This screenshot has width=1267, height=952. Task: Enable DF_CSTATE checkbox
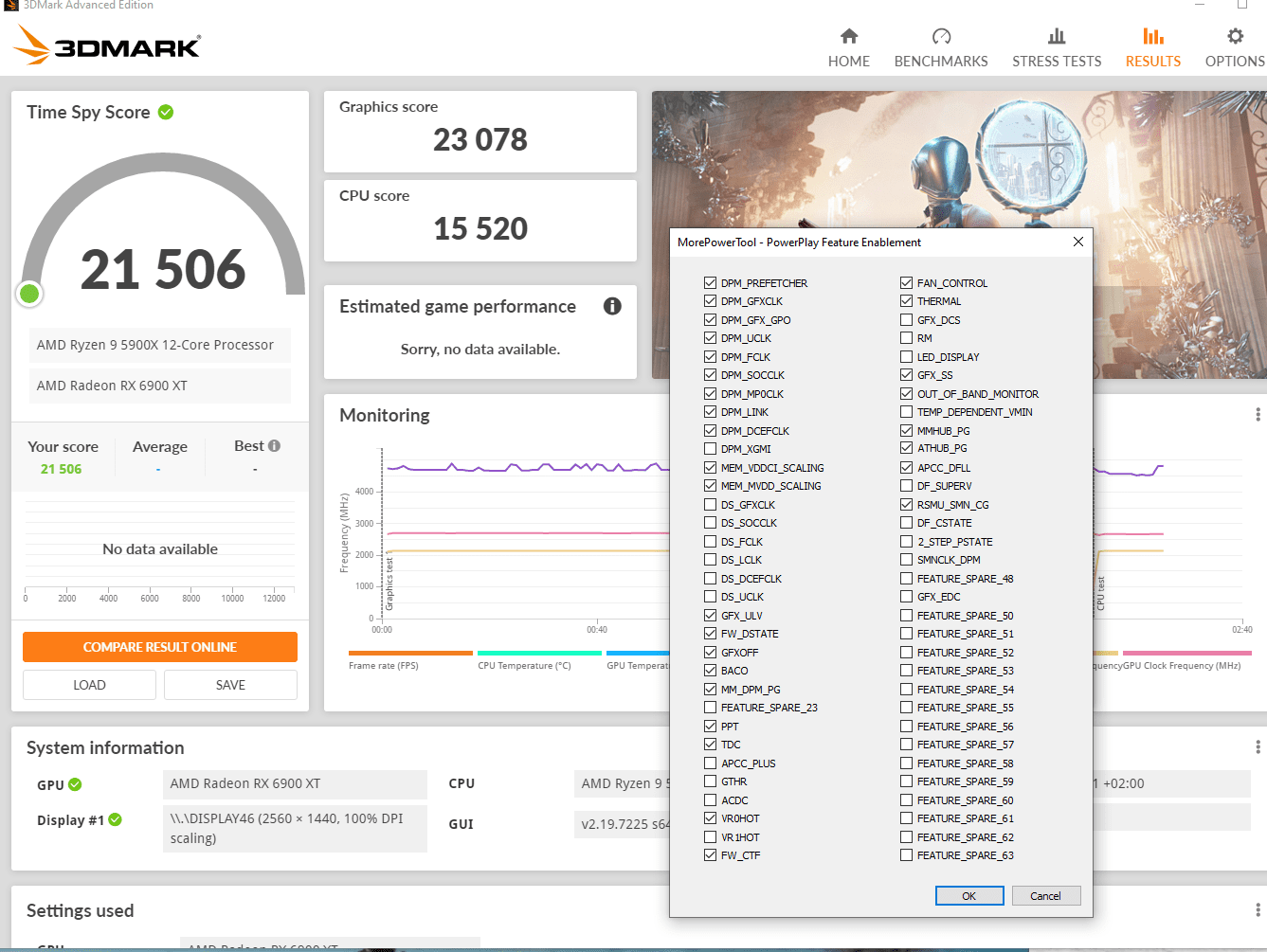click(906, 523)
